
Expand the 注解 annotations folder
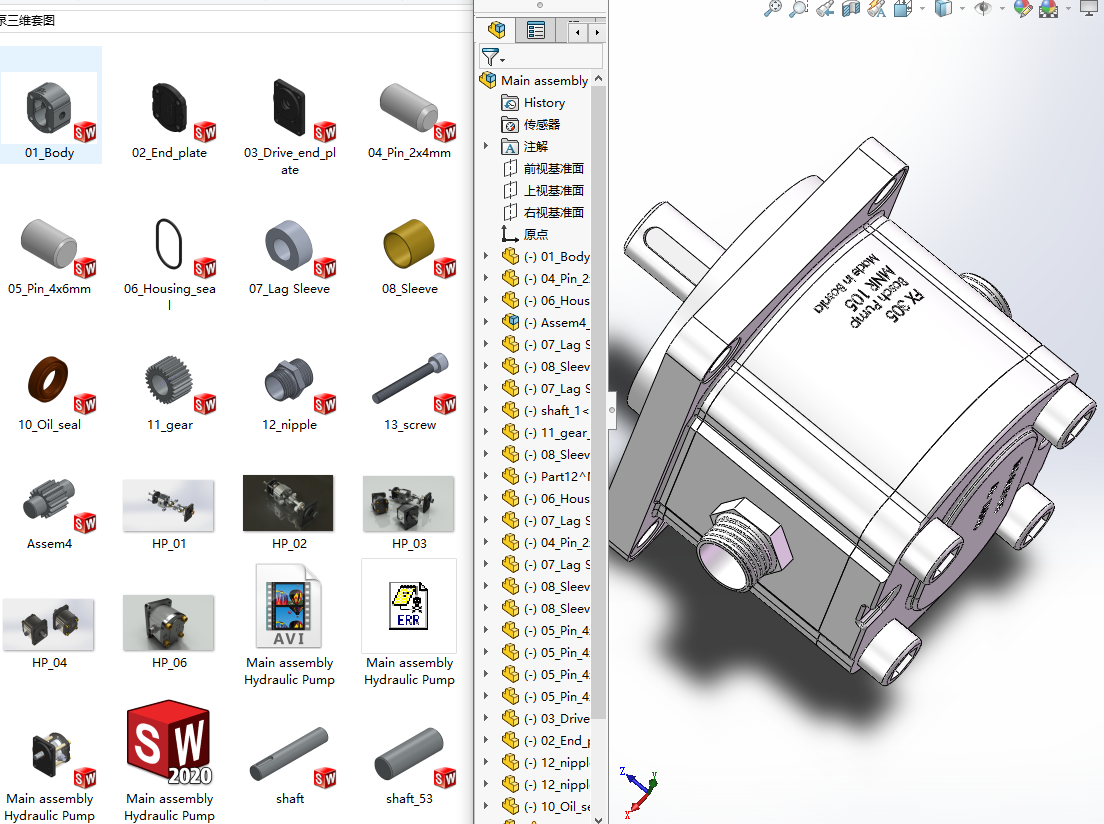(487, 147)
